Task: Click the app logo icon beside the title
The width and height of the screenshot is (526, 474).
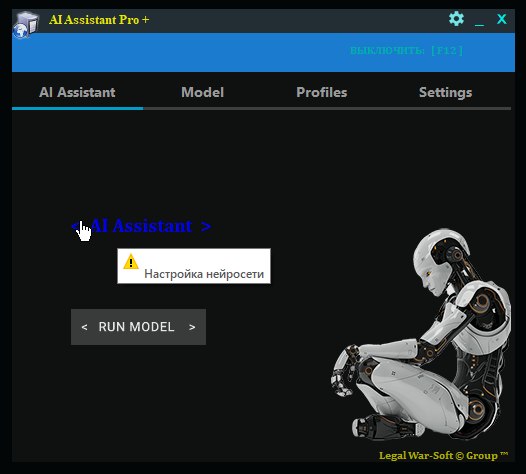Action: tap(26, 24)
